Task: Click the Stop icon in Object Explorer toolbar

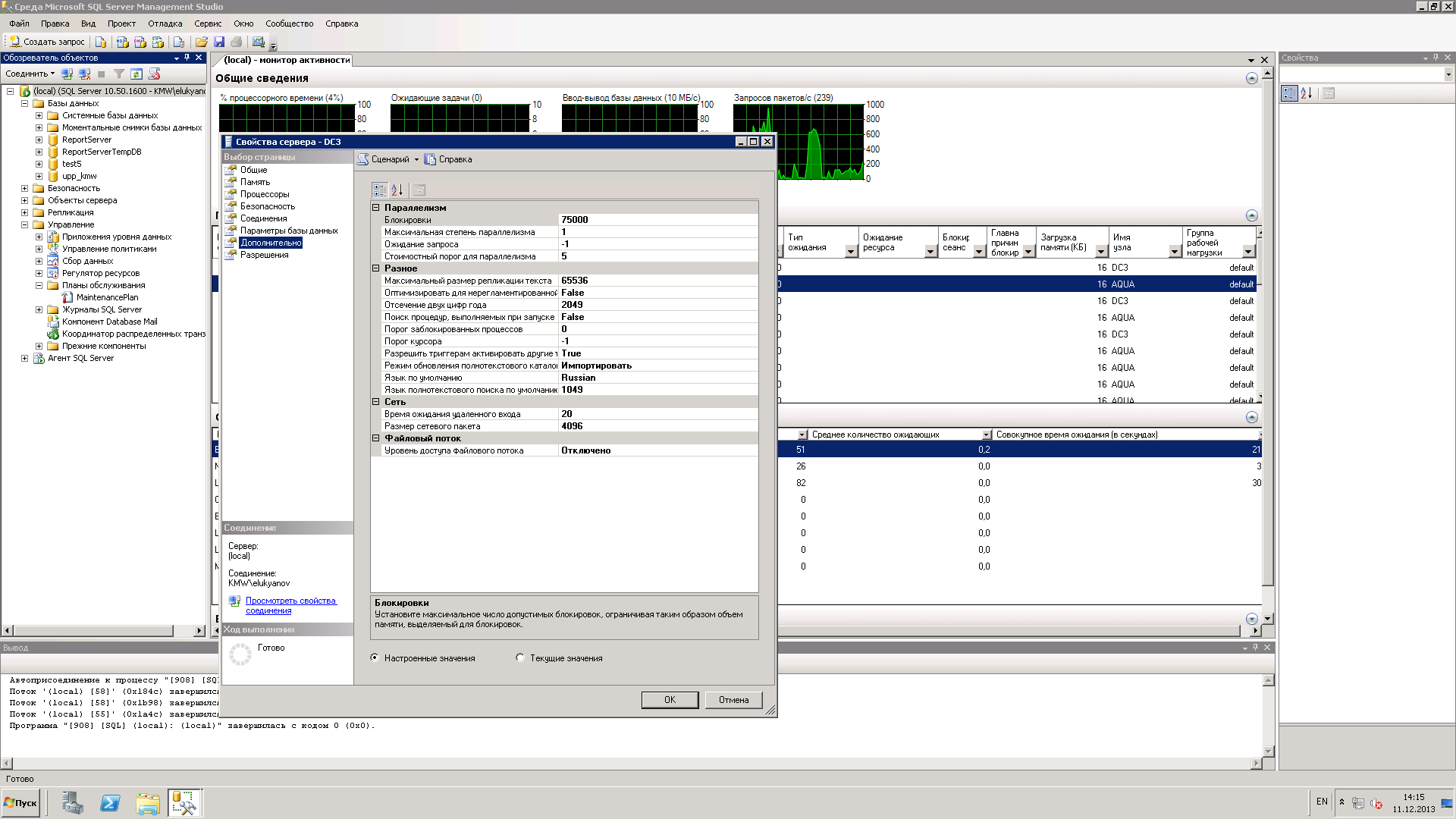Action: click(x=102, y=74)
